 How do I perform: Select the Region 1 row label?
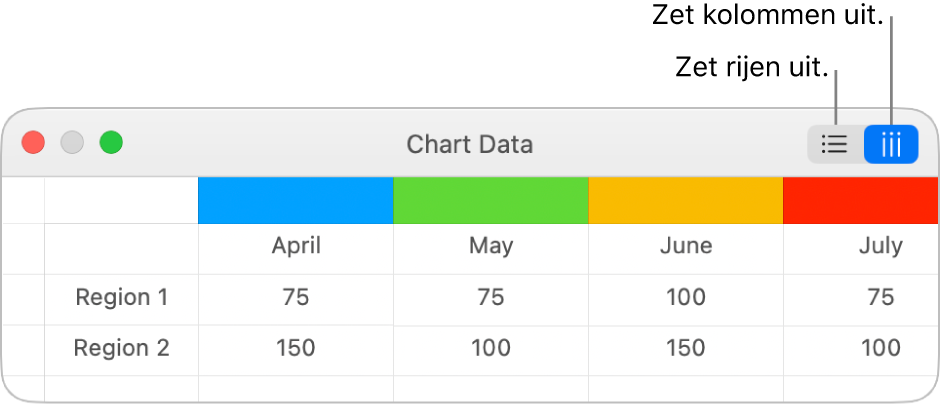click(122, 297)
